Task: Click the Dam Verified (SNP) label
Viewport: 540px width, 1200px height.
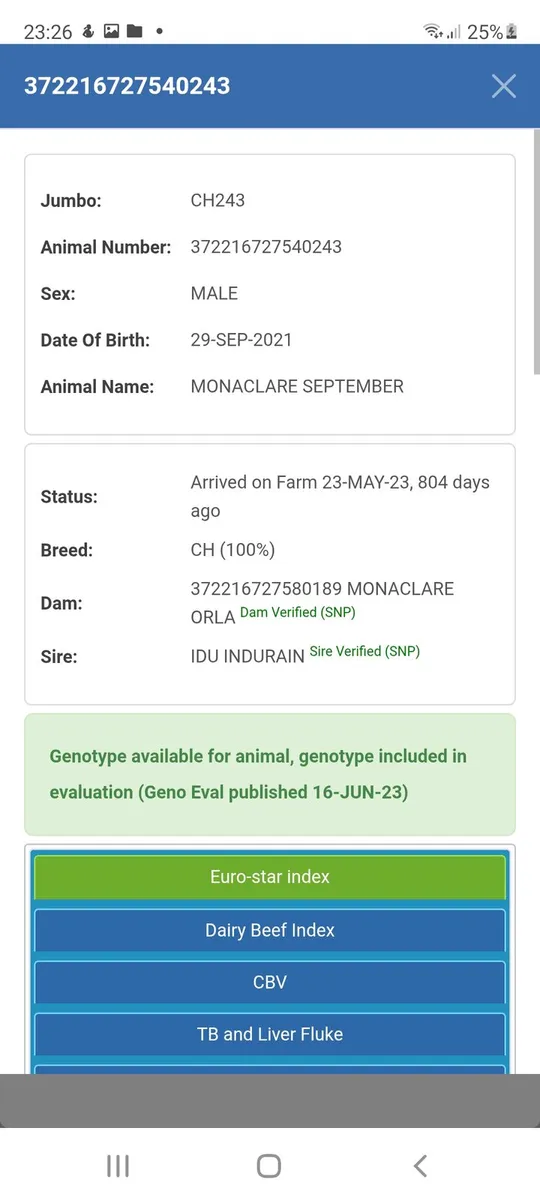Action: point(298,612)
